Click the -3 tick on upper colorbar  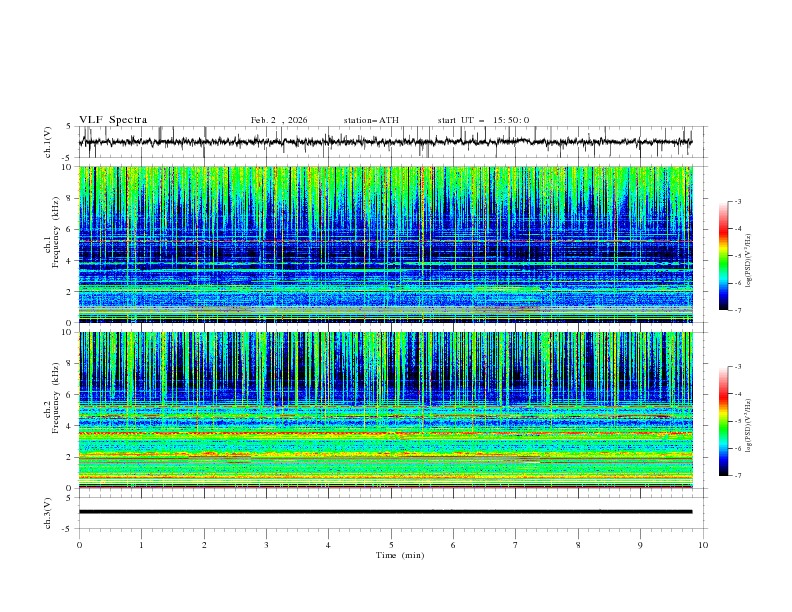[x=736, y=202]
